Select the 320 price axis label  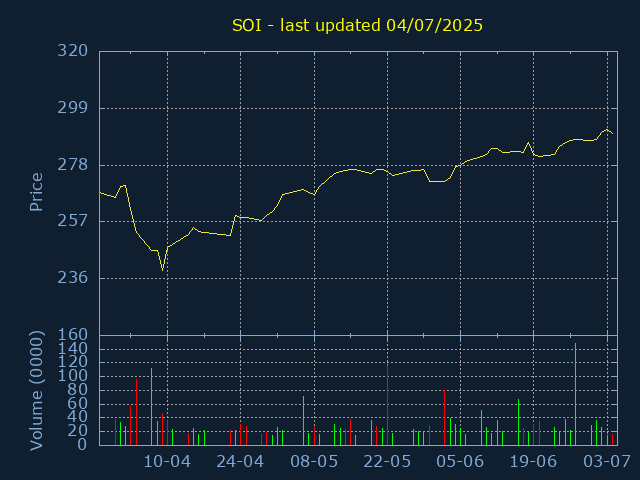[x=73, y=51]
